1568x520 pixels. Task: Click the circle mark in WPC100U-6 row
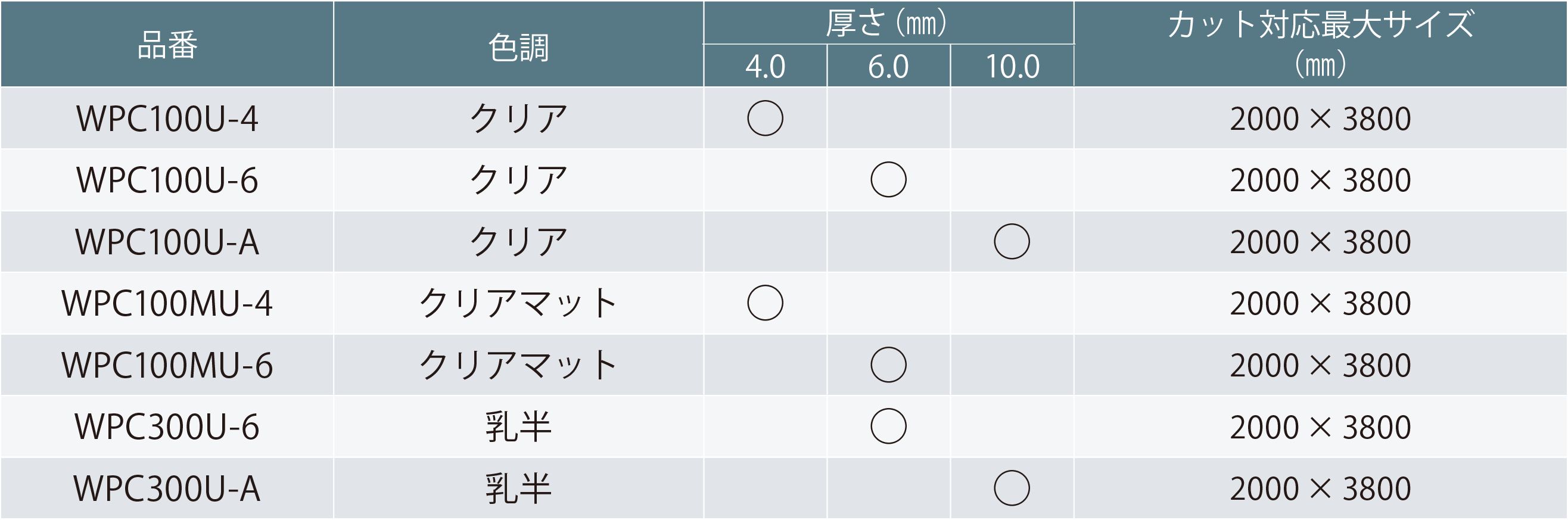[888, 180]
